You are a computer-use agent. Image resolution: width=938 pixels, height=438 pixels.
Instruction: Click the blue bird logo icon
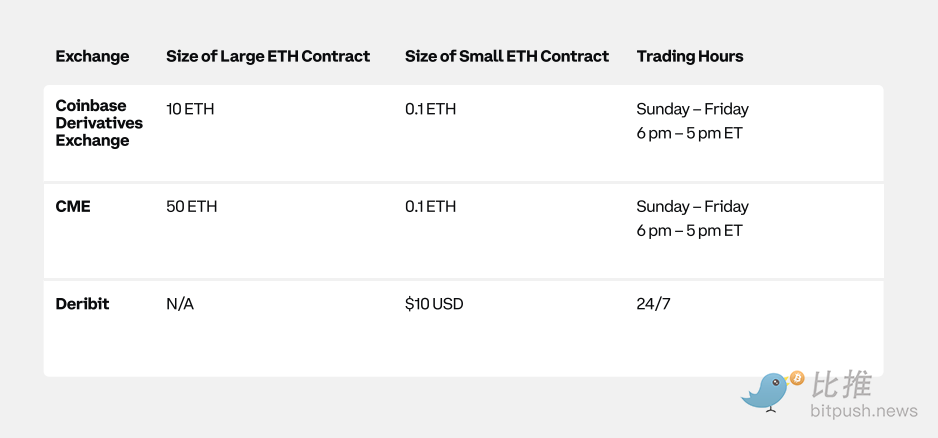tap(766, 392)
